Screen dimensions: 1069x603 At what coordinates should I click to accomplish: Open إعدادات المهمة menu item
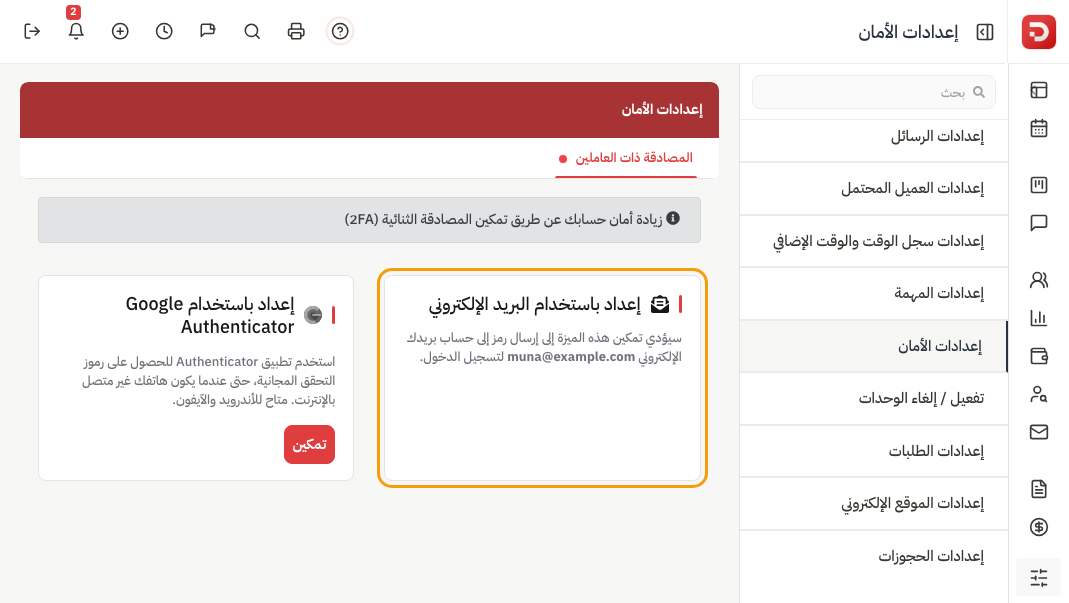873,293
